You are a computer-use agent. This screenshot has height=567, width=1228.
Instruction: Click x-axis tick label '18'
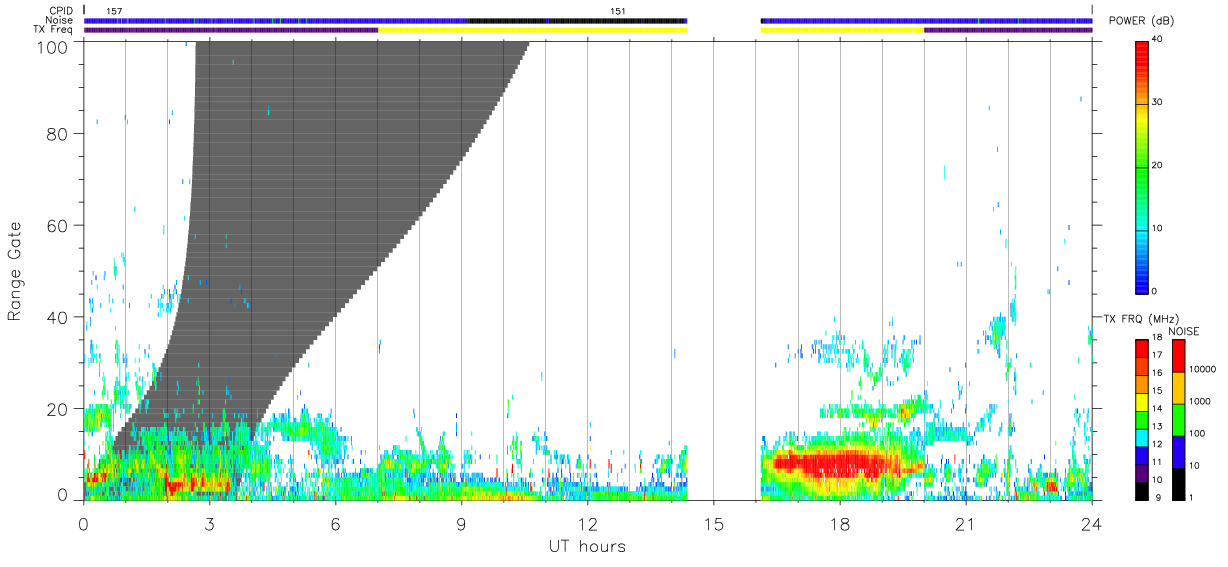click(839, 524)
